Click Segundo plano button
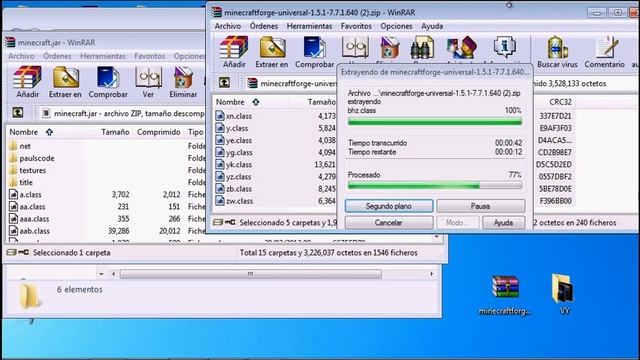 (x=389, y=206)
